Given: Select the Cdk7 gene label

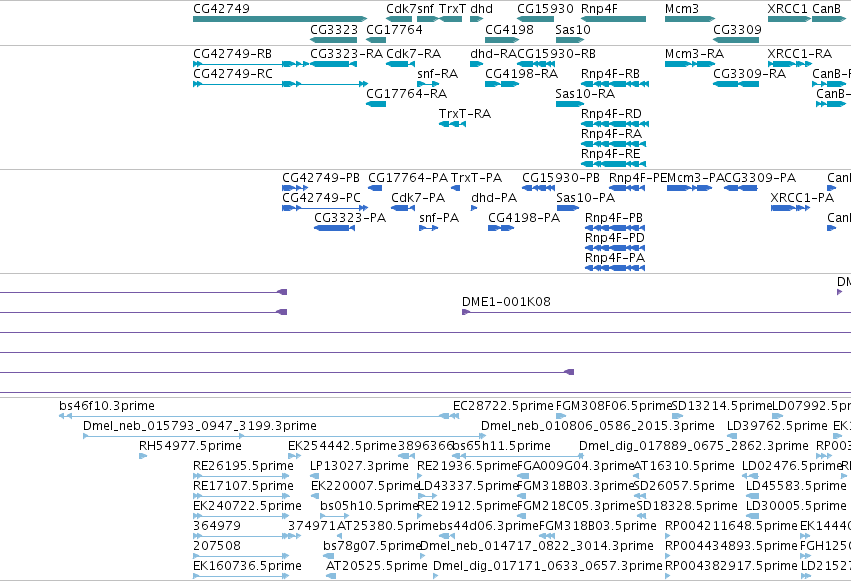Looking at the screenshot, I should (x=401, y=9).
